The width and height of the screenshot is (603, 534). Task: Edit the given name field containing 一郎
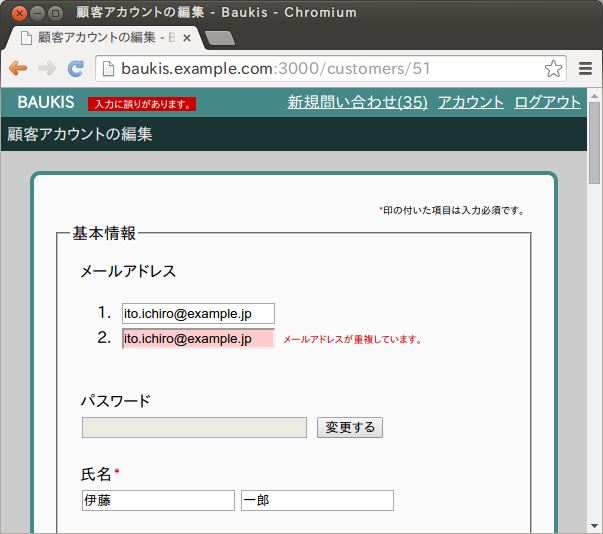click(x=317, y=500)
